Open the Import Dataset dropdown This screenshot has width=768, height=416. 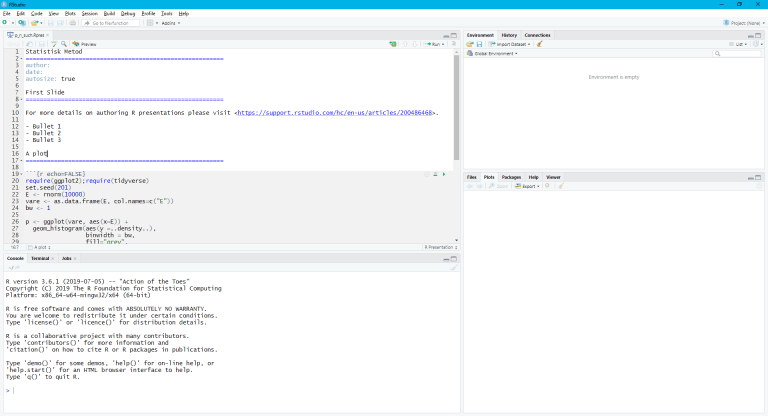coord(510,44)
